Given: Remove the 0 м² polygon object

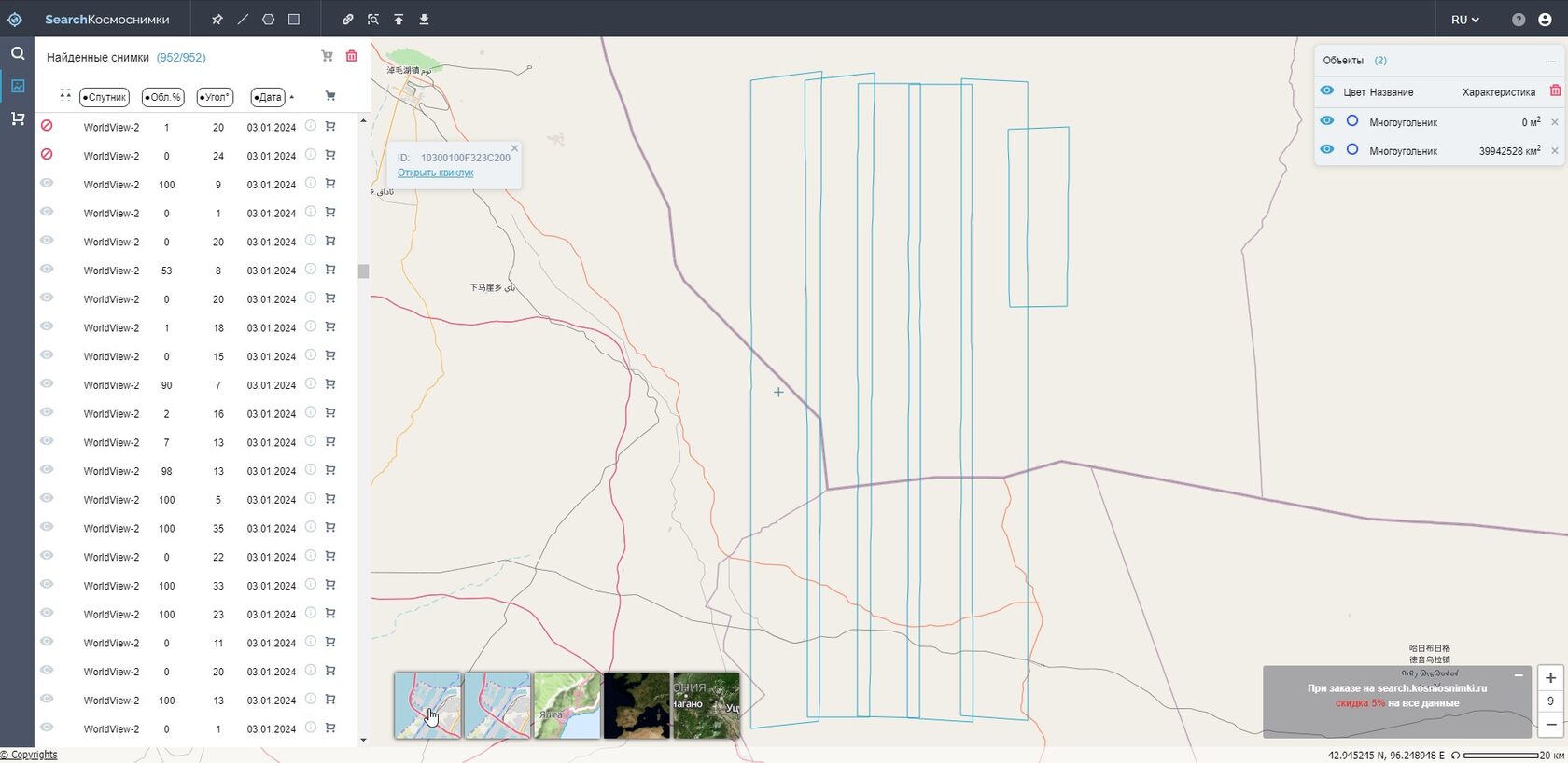Looking at the screenshot, I should point(1555,122).
